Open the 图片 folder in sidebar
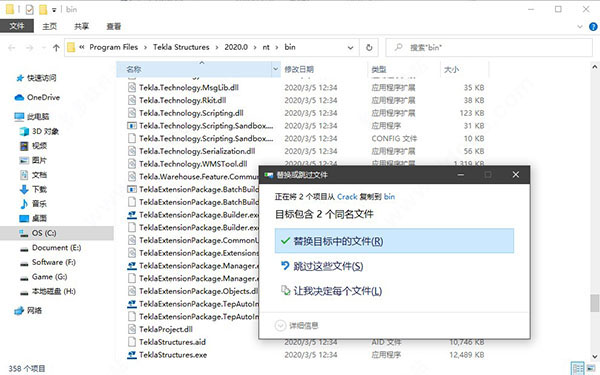Image resolution: width=600 pixels, height=375 pixels. click(34, 160)
